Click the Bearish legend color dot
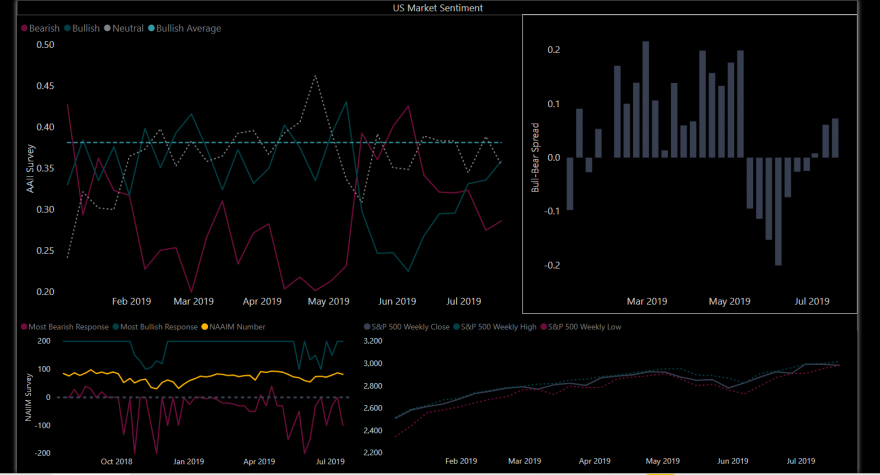 click(x=25, y=29)
